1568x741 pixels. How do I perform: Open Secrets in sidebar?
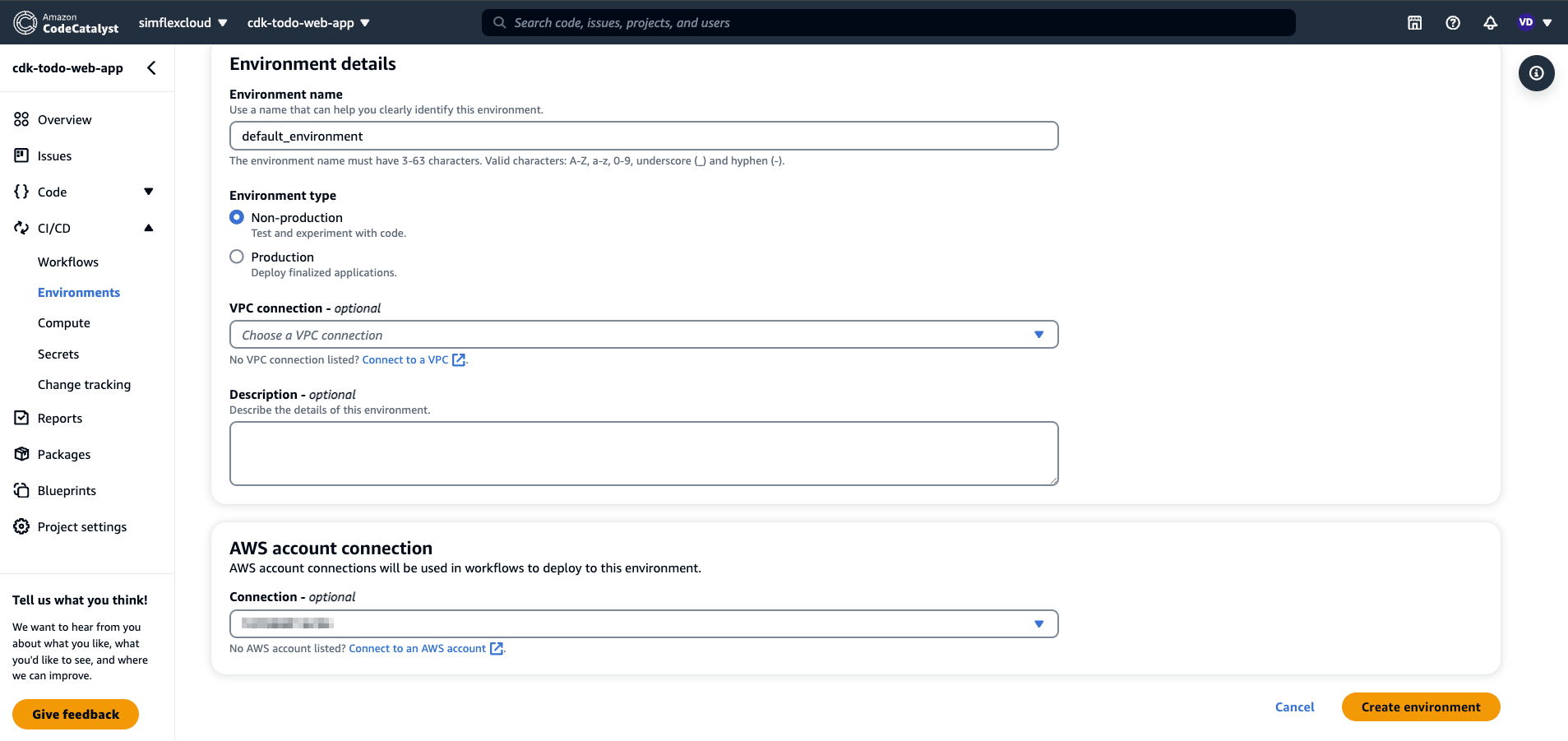click(58, 354)
